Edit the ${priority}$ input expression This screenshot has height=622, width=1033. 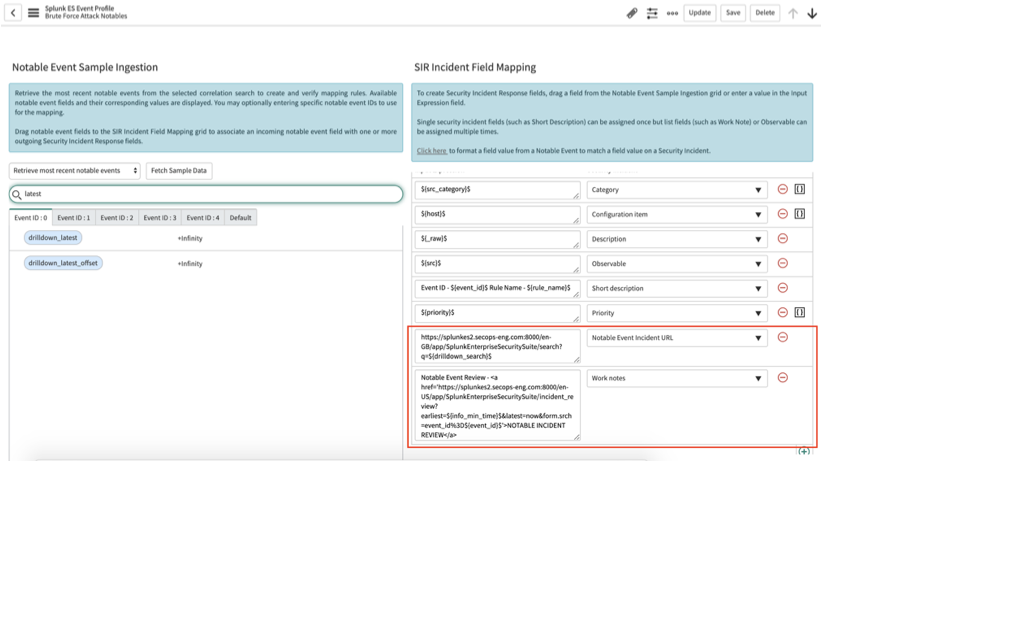(497, 313)
